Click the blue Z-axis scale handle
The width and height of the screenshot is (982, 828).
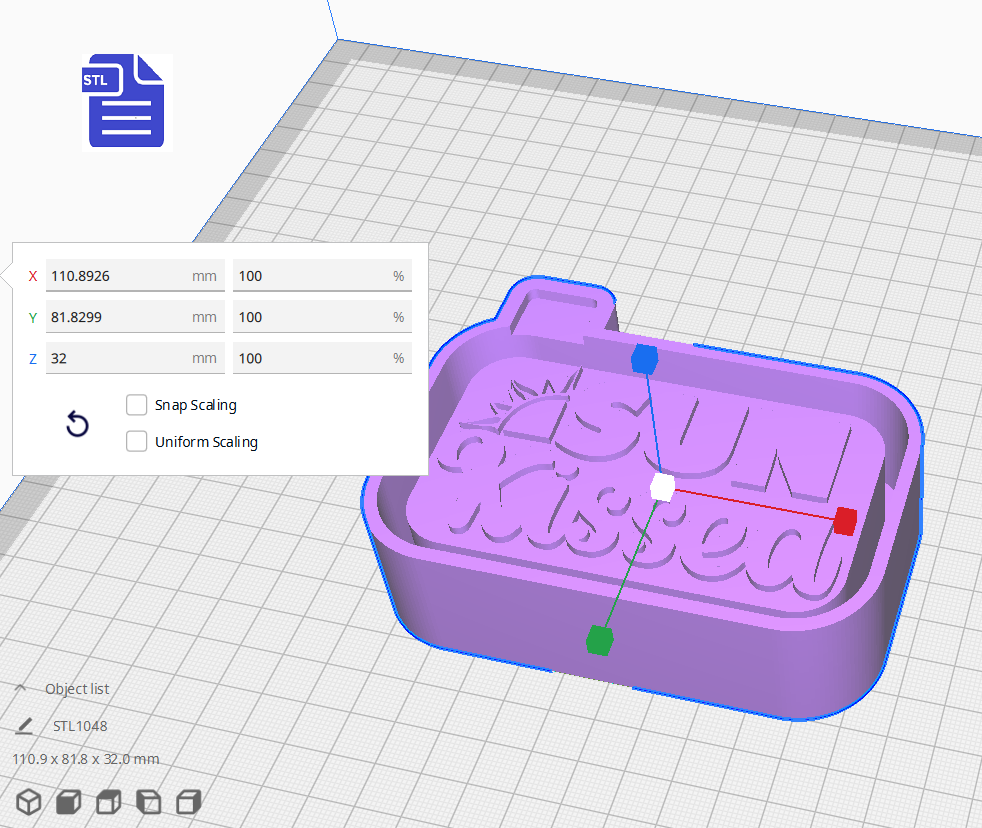(644, 361)
